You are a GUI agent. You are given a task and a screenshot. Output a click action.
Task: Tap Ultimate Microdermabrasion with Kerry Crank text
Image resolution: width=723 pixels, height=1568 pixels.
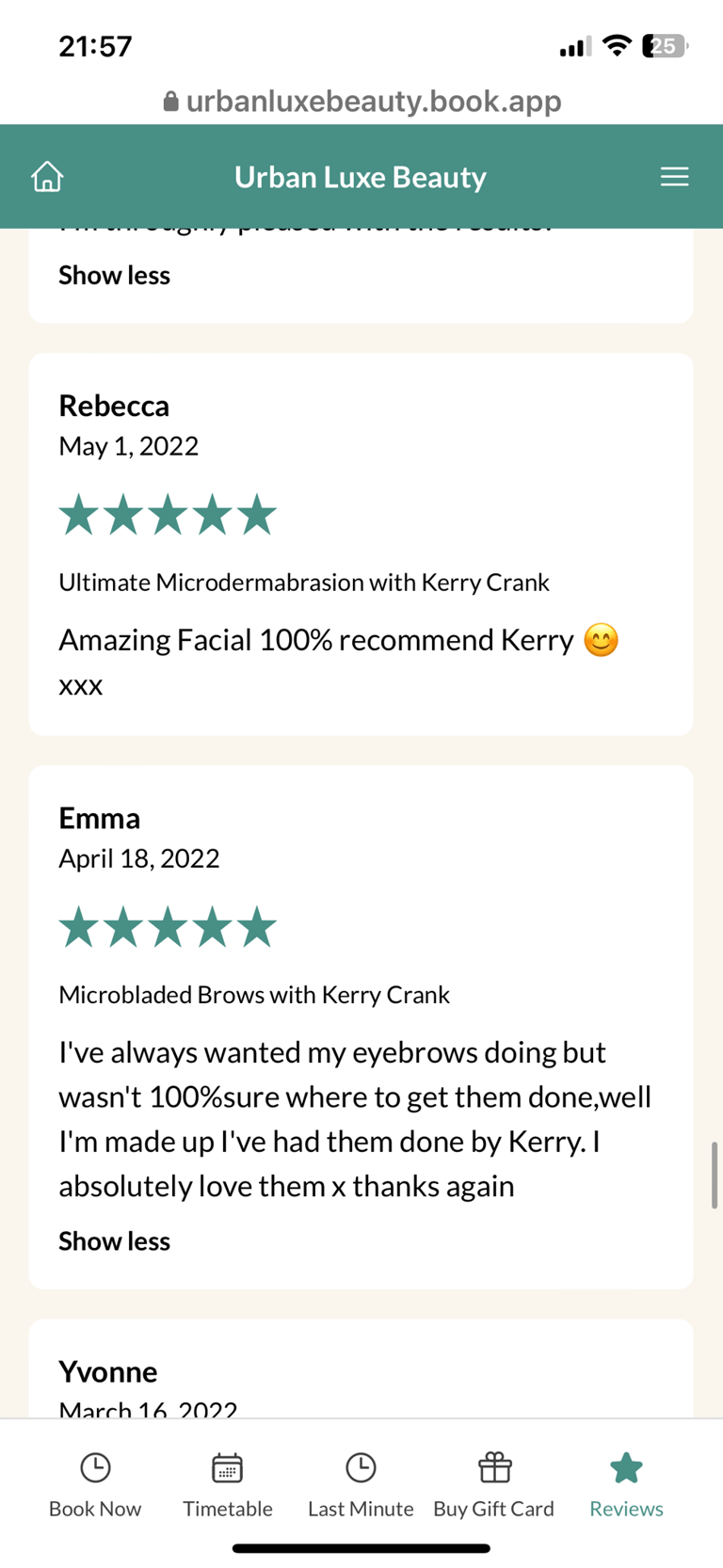point(304,583)
